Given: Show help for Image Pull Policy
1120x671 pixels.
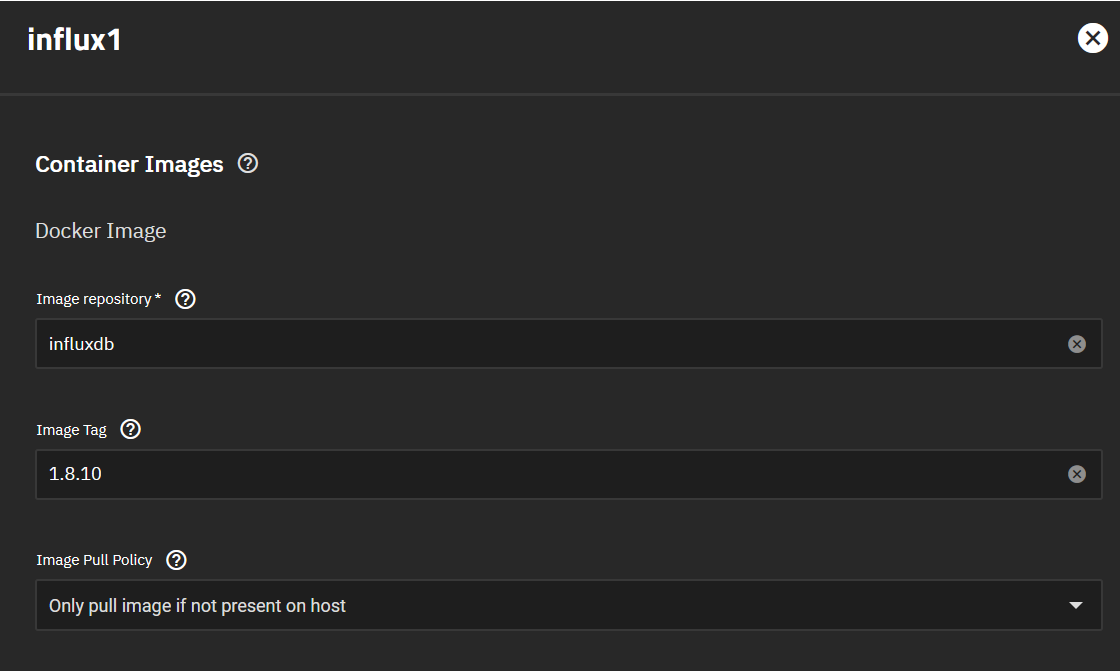Looking at the screenshot, I should [176, 560].
